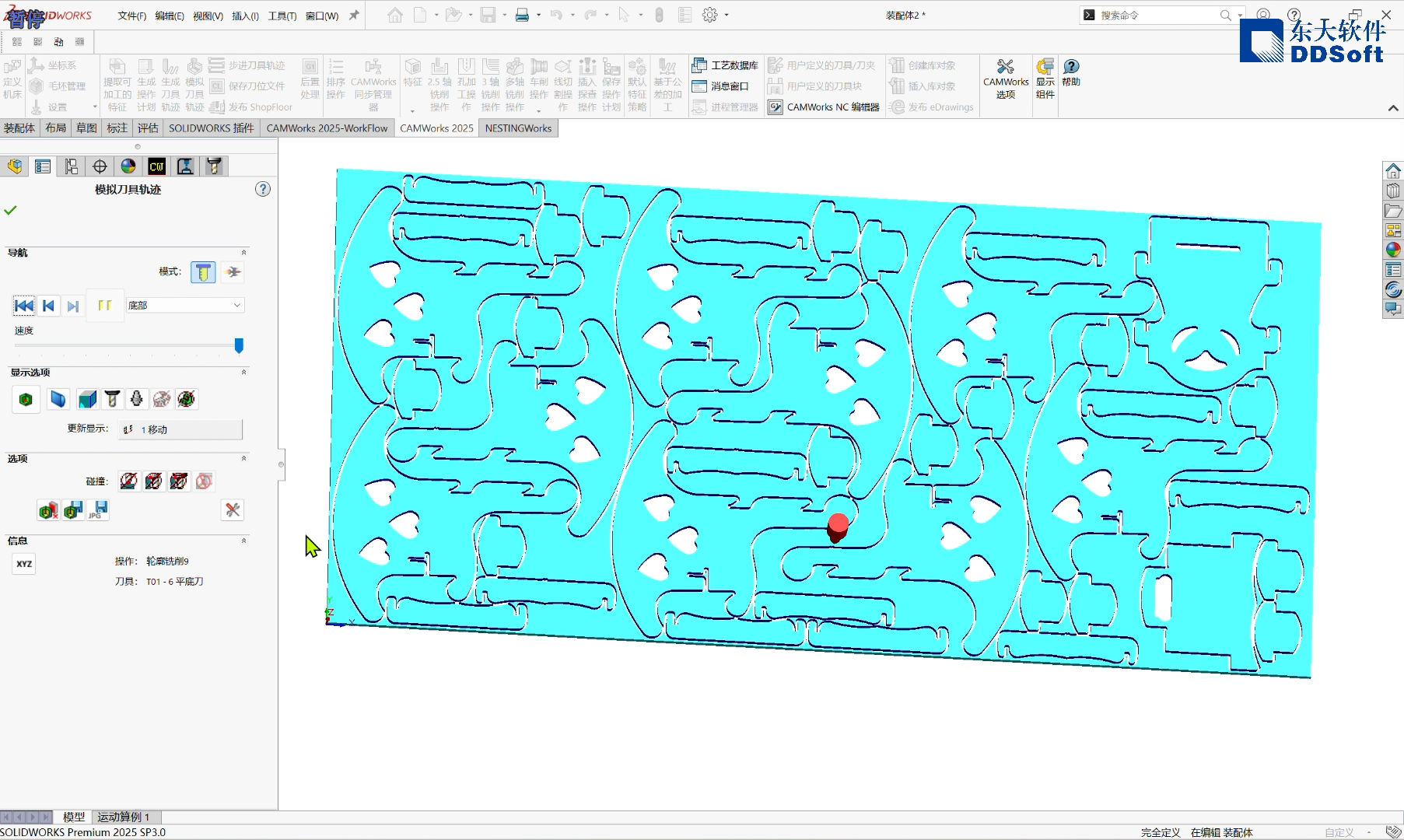The image size is (1404, 840).
Task: Pause the toolpath simulation
Action: pyautogui.click(x=104, y=306)
